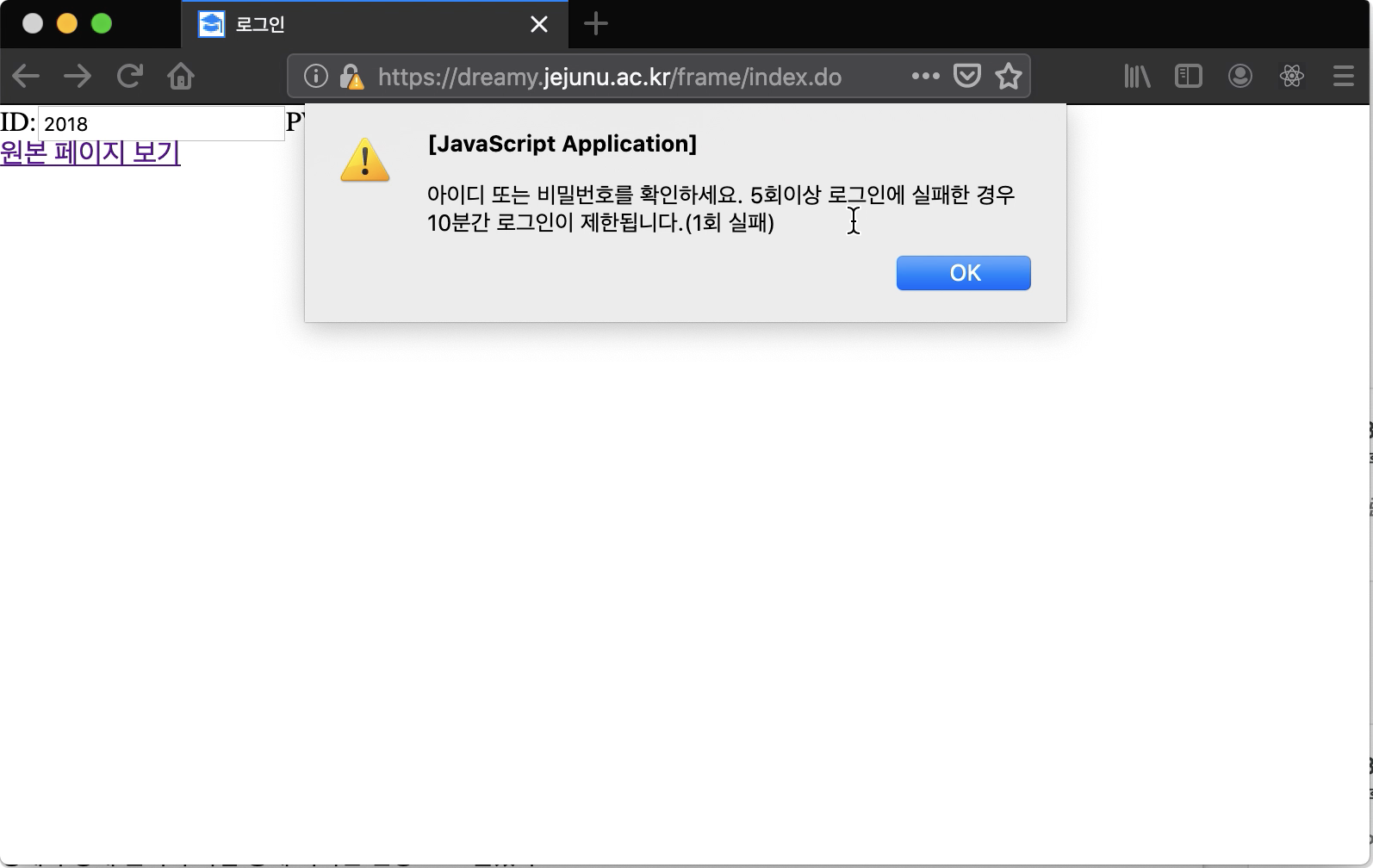Toggle the sidebar view icon
This screenshot has height=868, width=1373.
(1189, 77)
